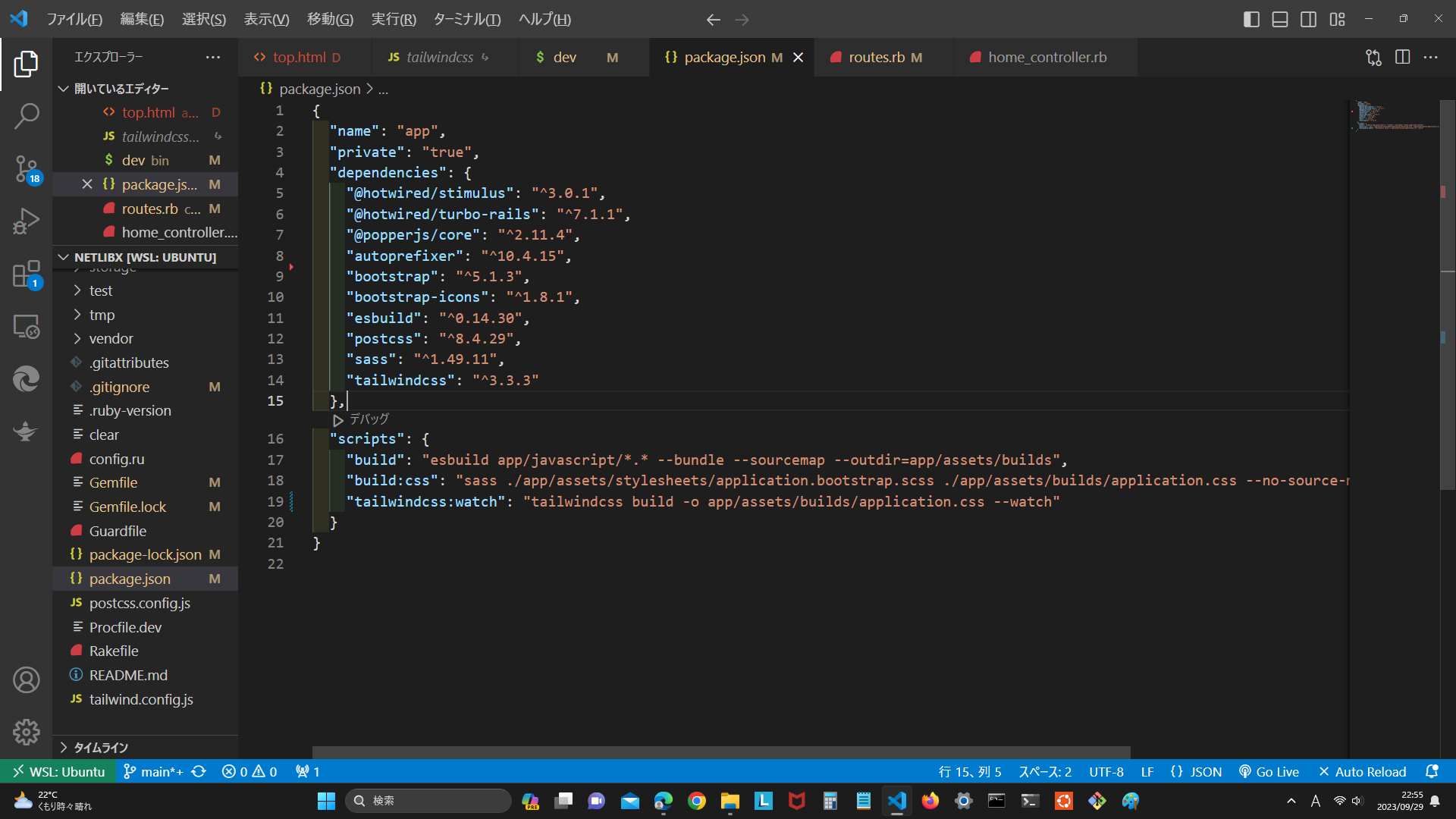The width and height of the screenshot is (1456, 819).
Task: Open the editor More Actions ellipsis menu
Action: pyautogui.click(x=1431, y=58)
